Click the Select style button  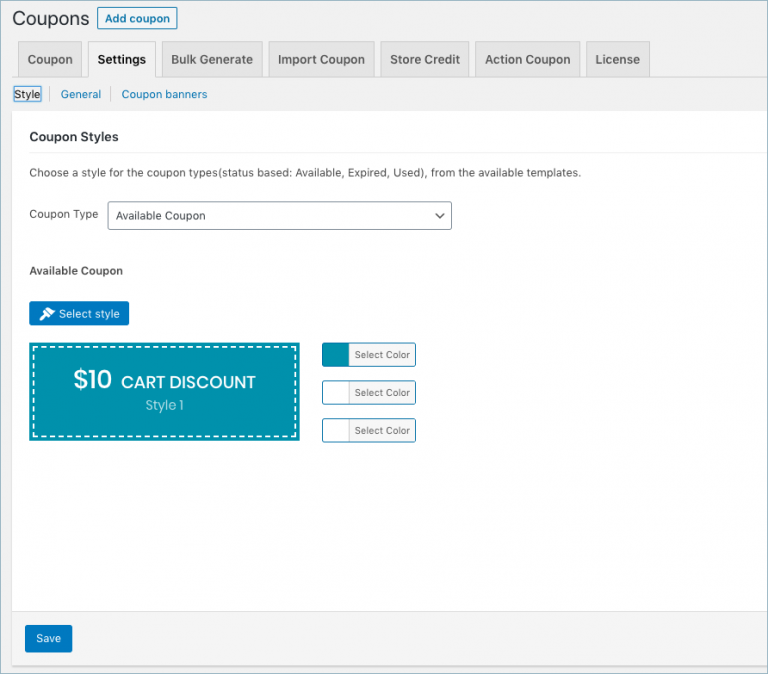coord(79,313)
